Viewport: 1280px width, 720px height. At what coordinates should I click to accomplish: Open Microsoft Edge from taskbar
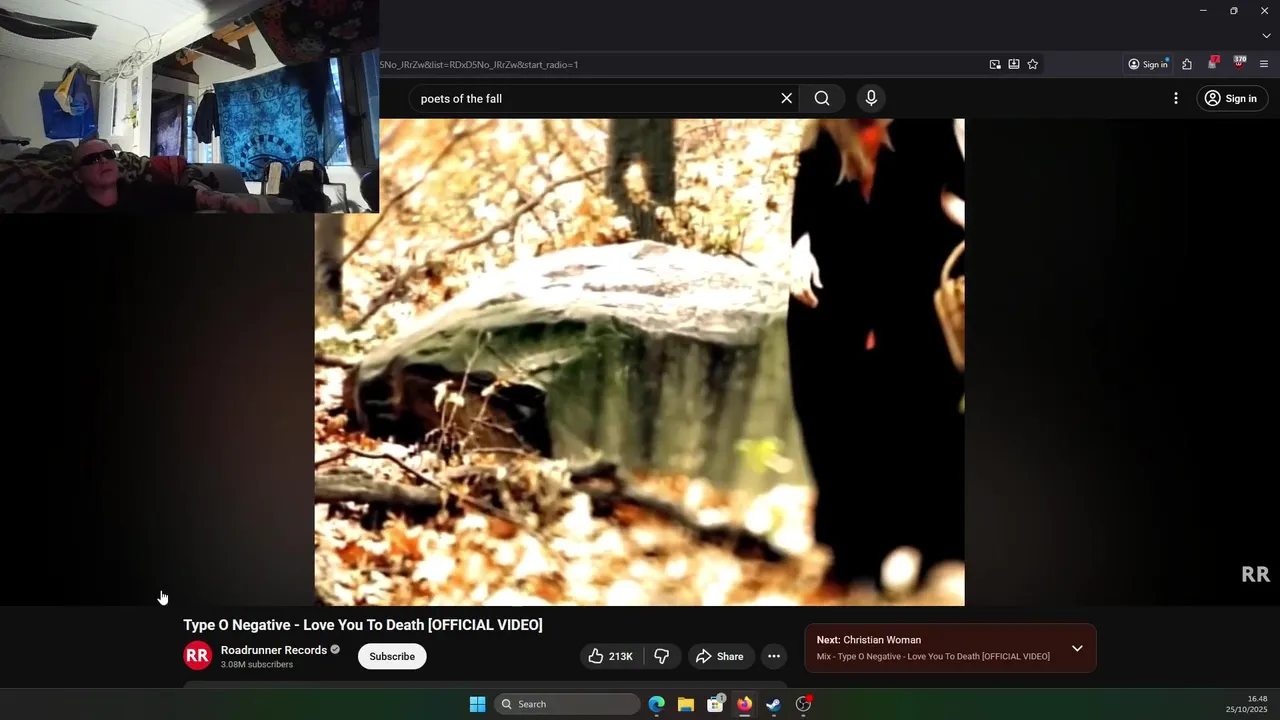pos(657,704)
